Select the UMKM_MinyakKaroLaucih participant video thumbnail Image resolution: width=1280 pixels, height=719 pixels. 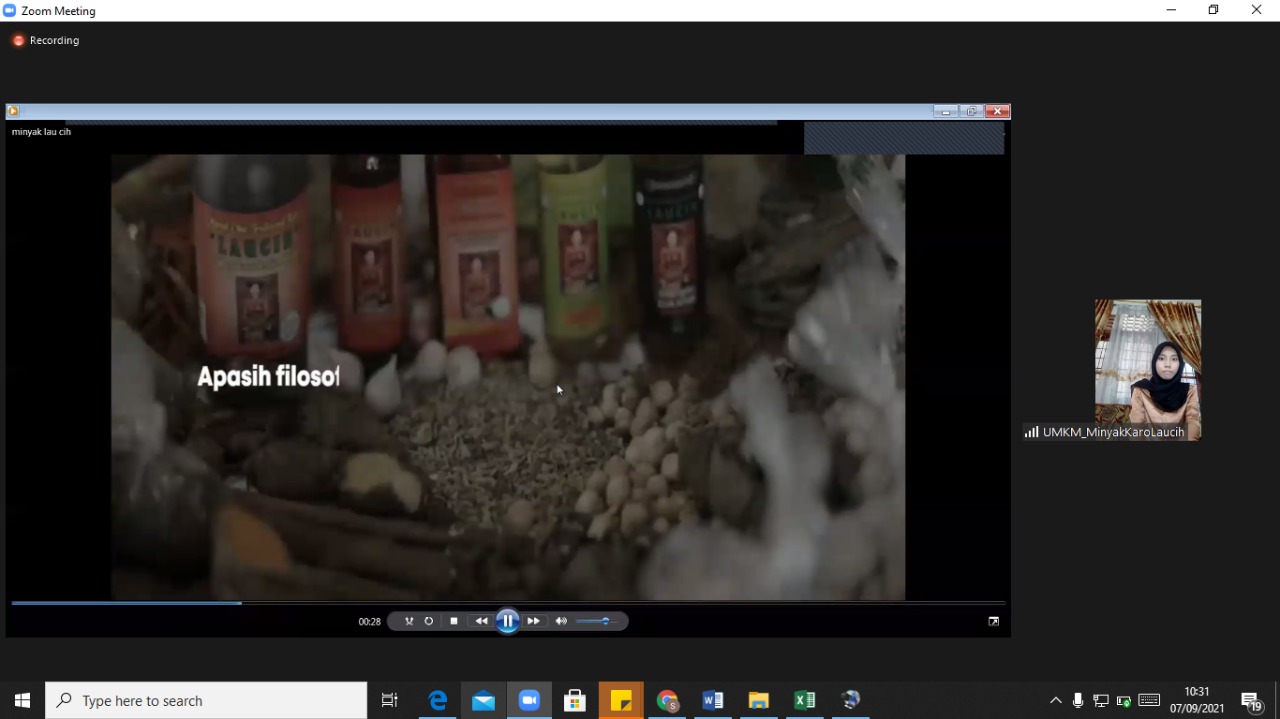click(1147, 368)
